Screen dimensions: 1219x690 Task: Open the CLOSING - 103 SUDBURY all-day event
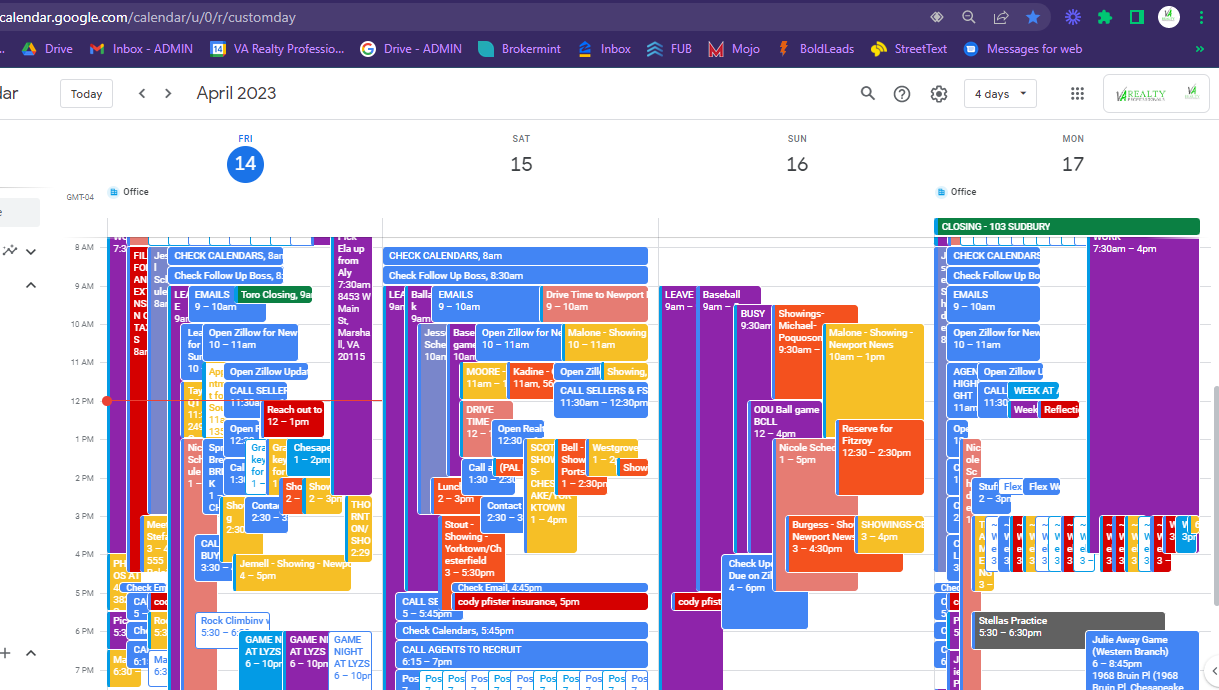click(1066, 227)
